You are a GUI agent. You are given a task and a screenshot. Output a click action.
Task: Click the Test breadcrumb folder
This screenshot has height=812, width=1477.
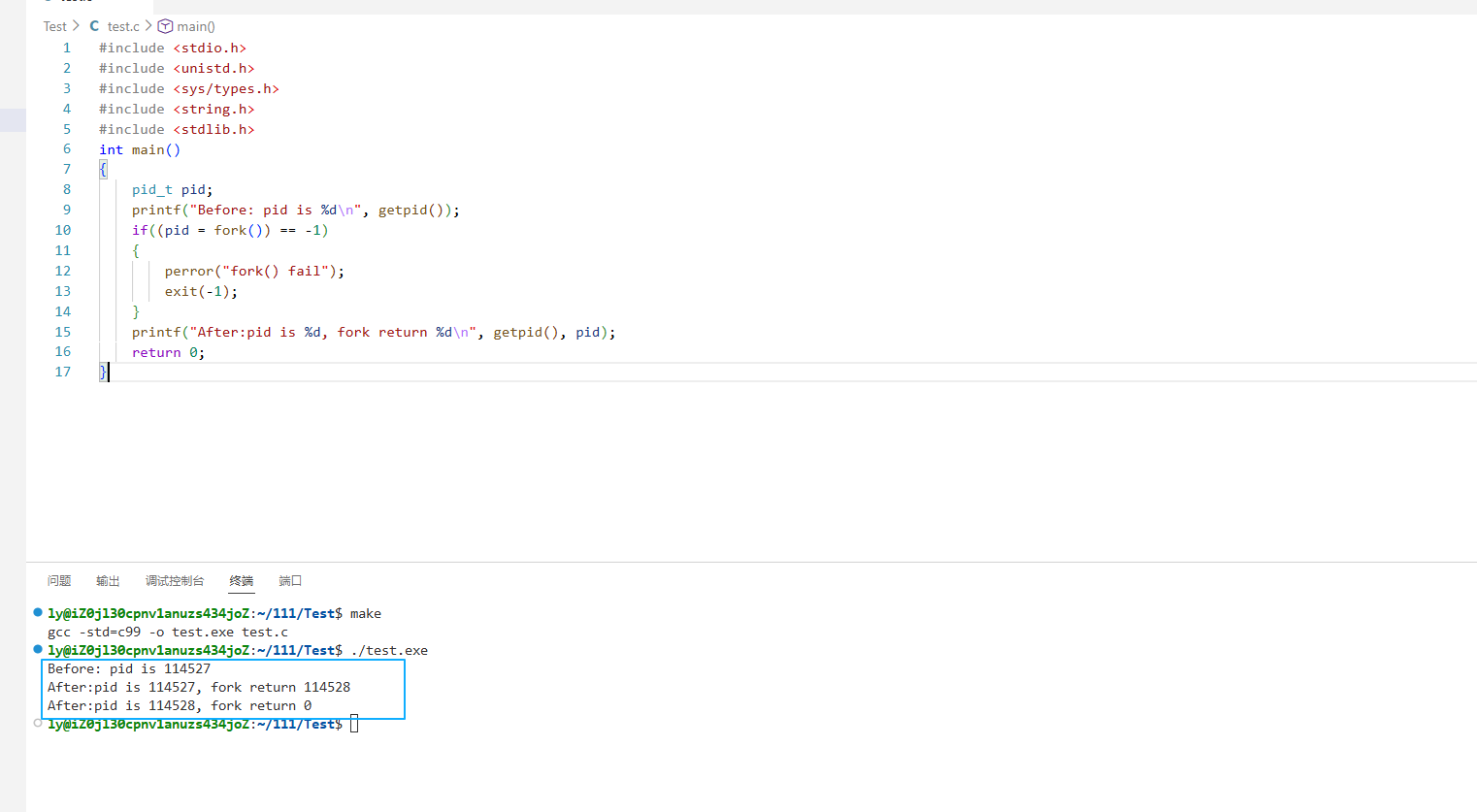pyautogui.click(x=55, y=26)
